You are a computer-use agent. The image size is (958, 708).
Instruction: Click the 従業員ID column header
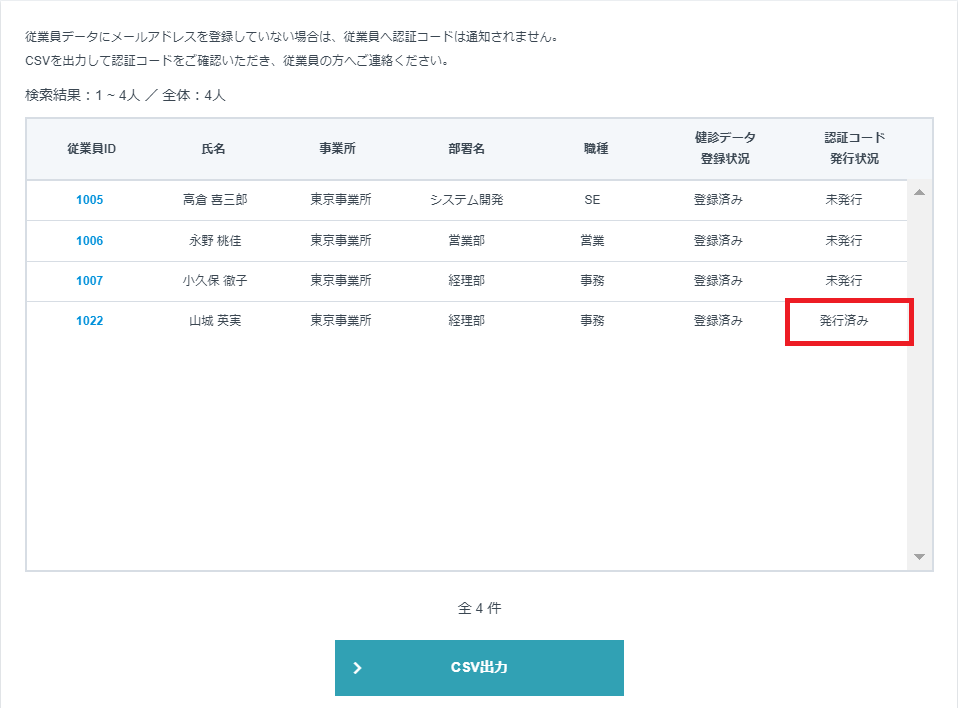(x=90, y=148)
